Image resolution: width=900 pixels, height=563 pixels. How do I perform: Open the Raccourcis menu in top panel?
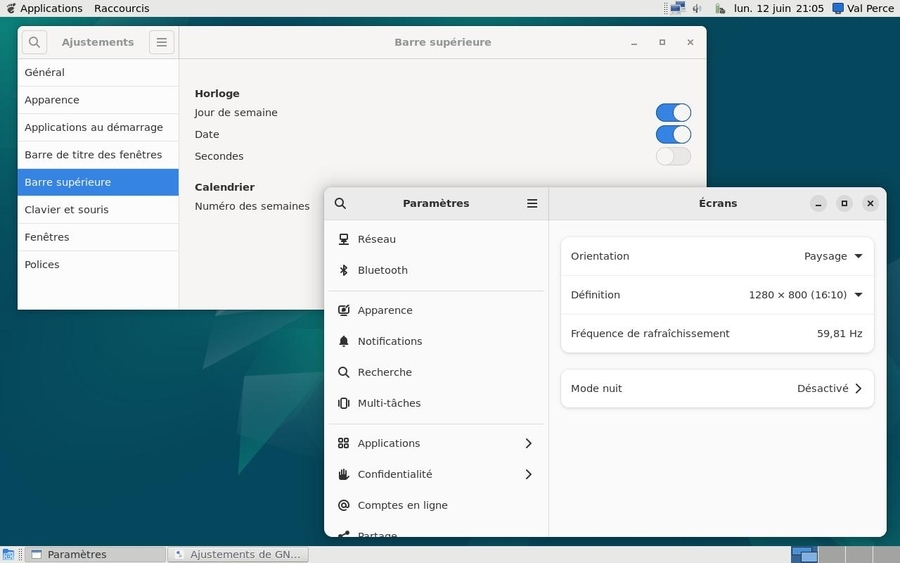pyautogui.click(x=122, y=8)
